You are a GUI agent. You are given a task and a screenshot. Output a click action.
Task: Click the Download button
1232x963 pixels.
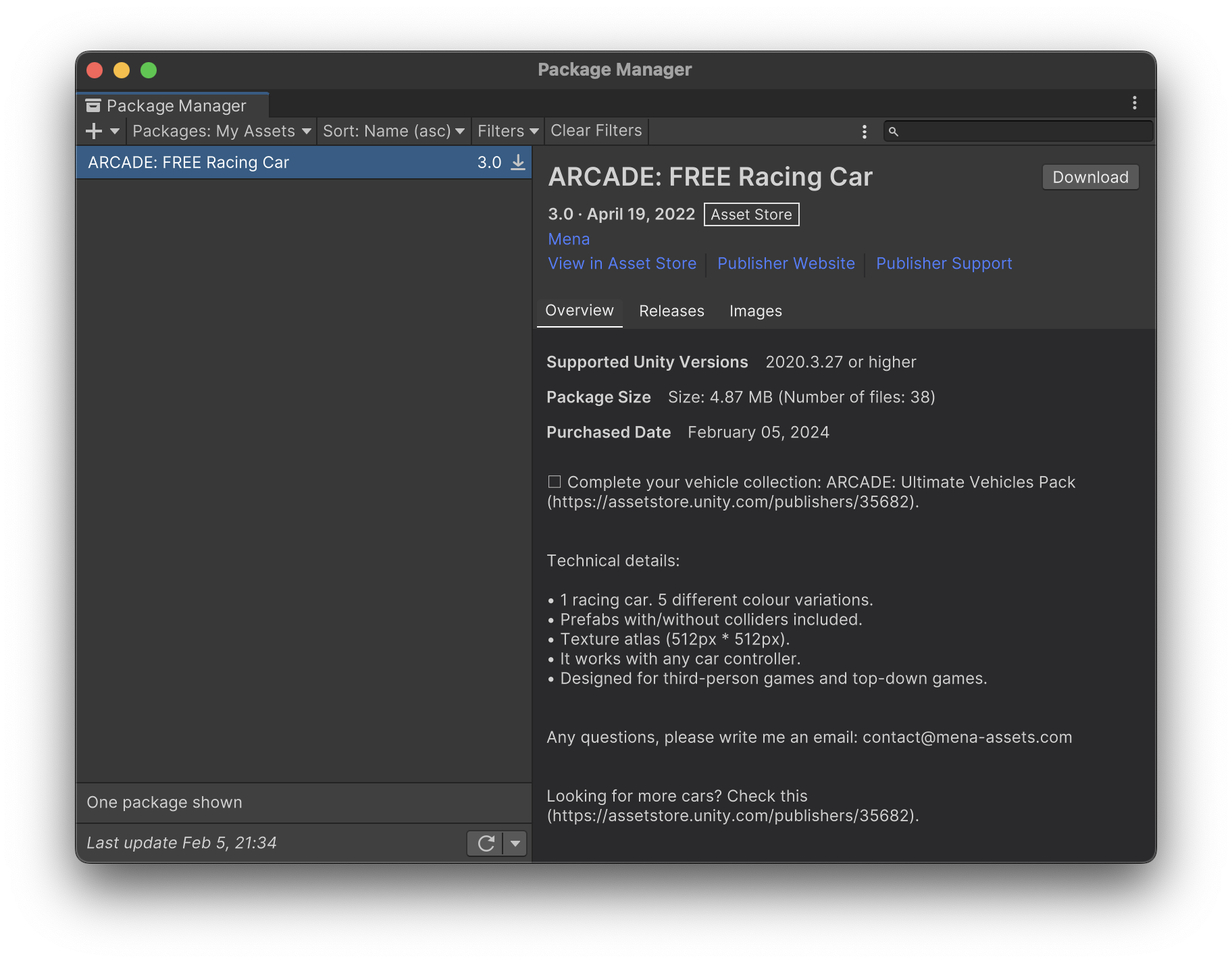(1090, 177)
